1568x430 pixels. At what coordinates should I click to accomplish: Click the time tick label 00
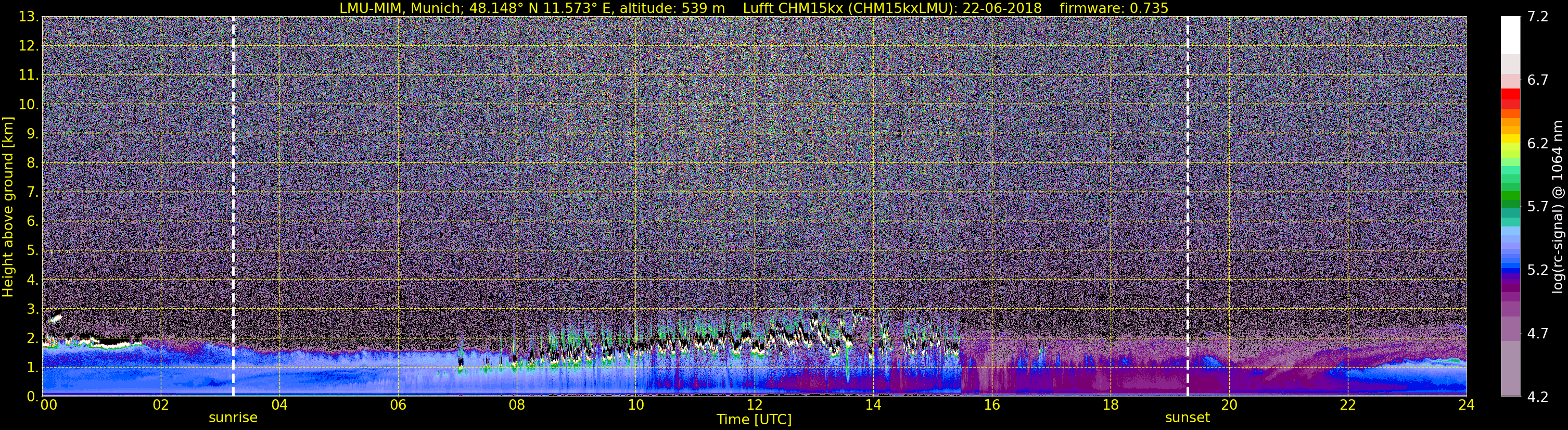click(49, 405)
